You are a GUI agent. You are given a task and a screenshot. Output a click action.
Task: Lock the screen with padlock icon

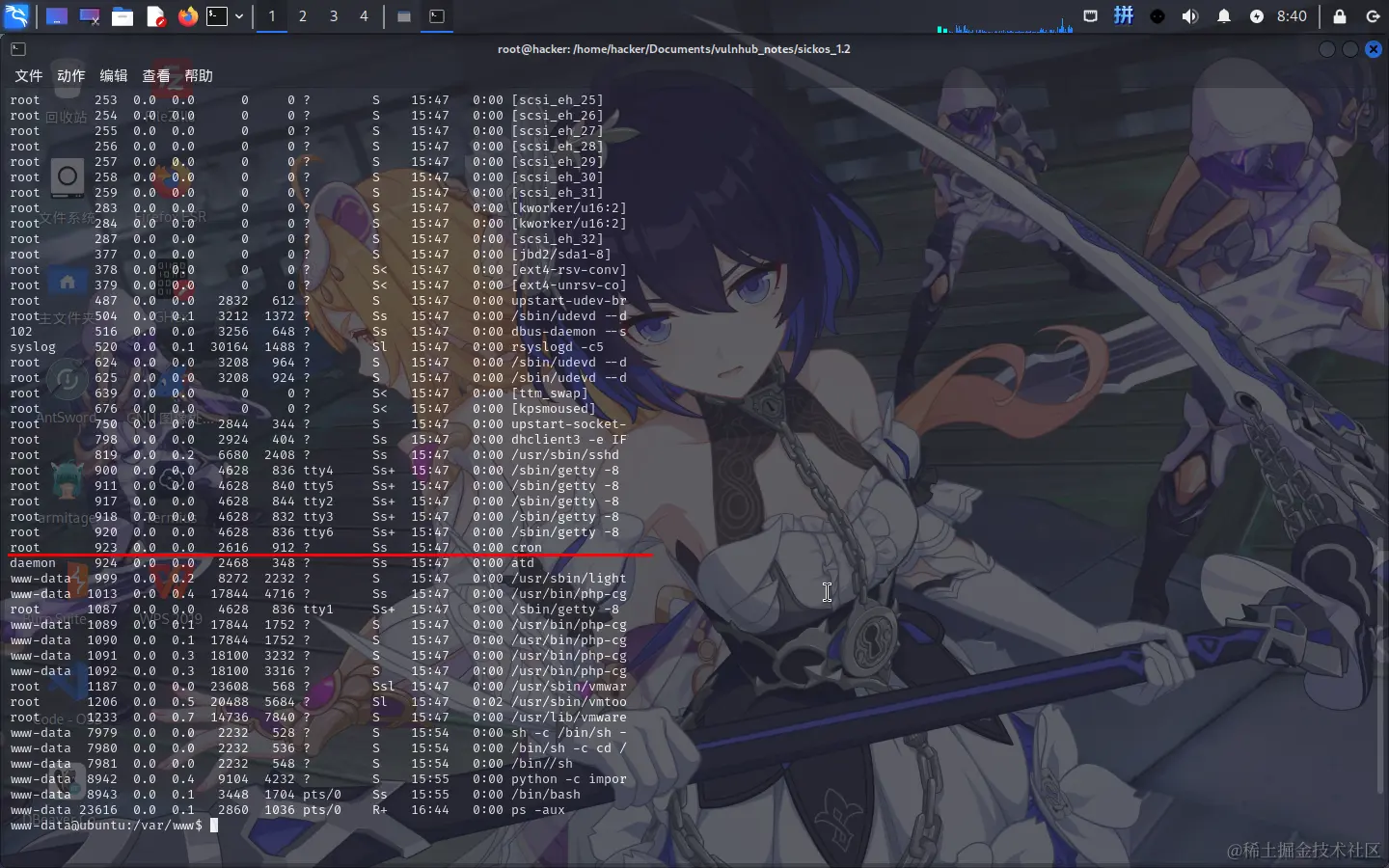1340,16
